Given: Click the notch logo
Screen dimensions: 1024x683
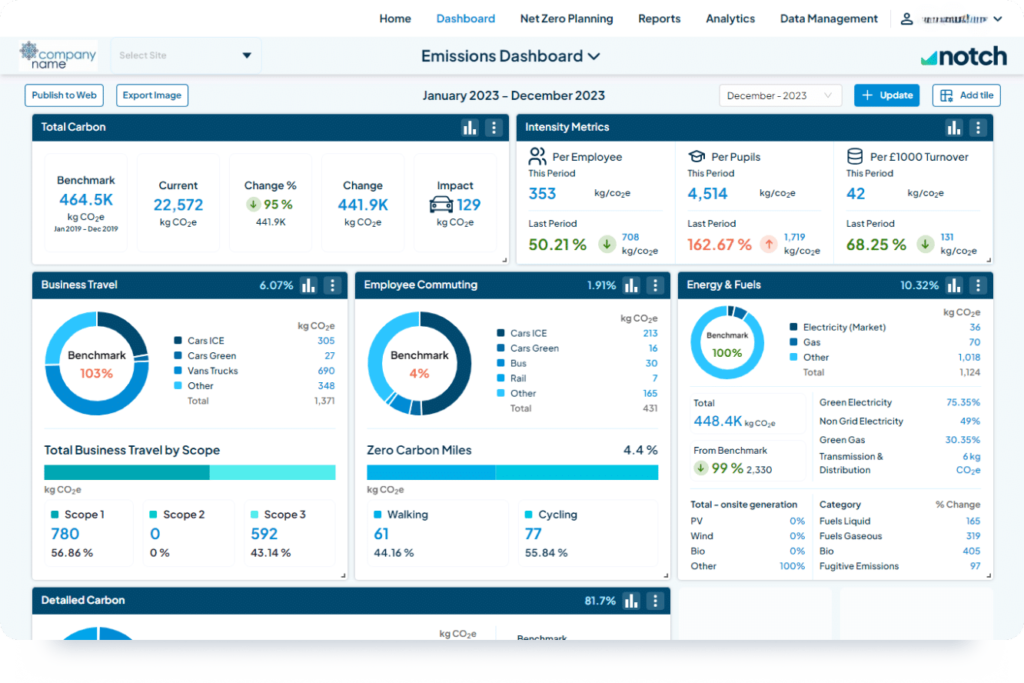Looking at the screenshot, I should (963, 56).
